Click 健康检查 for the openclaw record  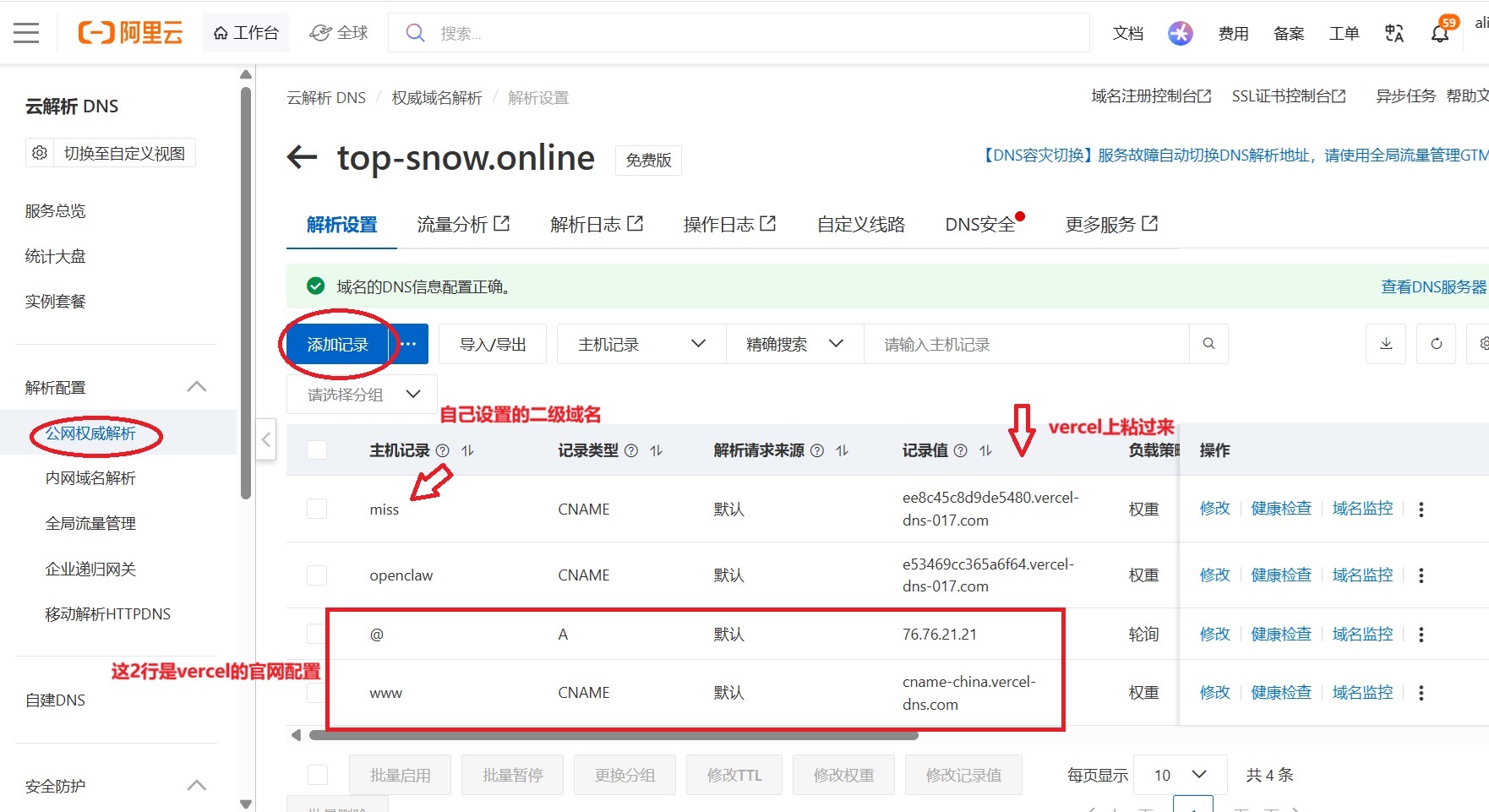tap(1281, 575)
